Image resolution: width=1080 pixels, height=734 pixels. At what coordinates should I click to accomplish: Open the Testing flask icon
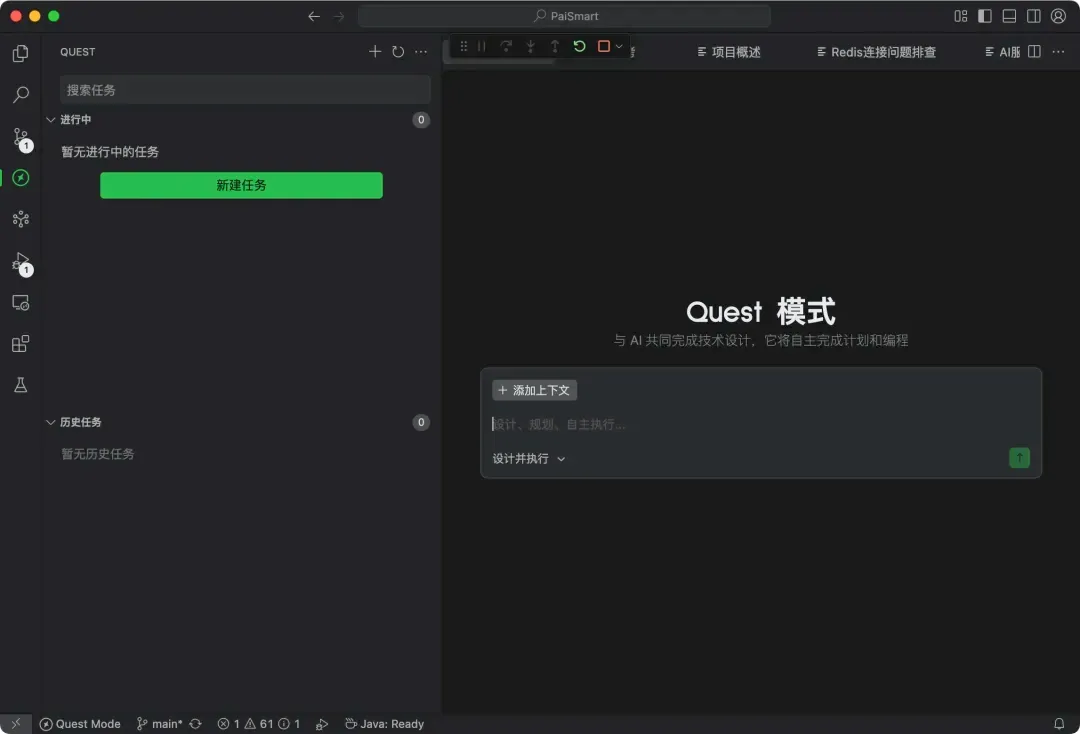[21, 385]
